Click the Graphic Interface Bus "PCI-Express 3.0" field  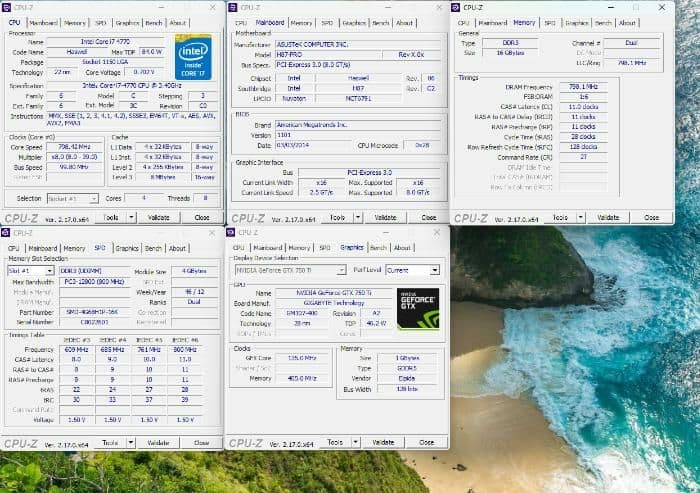pyautogui.click(x=370, y=172)
